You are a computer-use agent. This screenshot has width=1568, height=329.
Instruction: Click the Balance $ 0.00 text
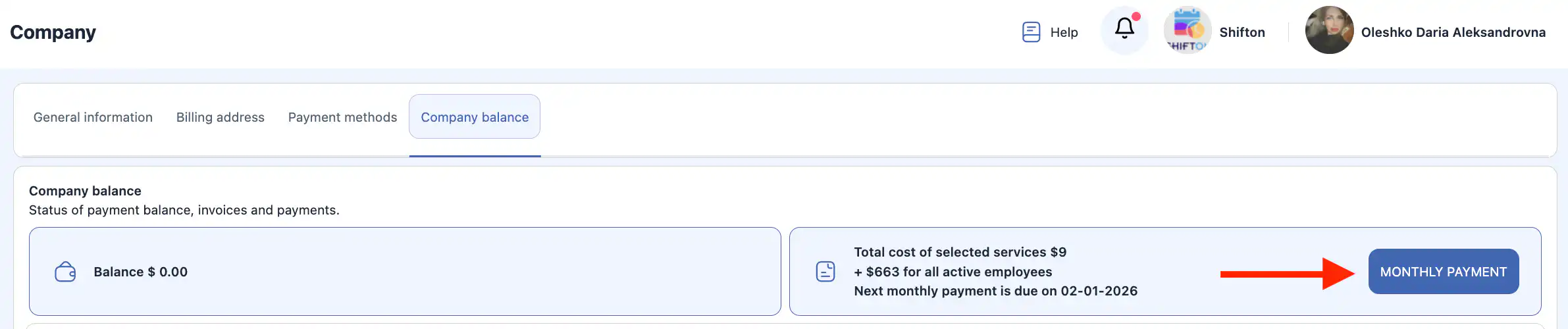[x=140, y=272]
